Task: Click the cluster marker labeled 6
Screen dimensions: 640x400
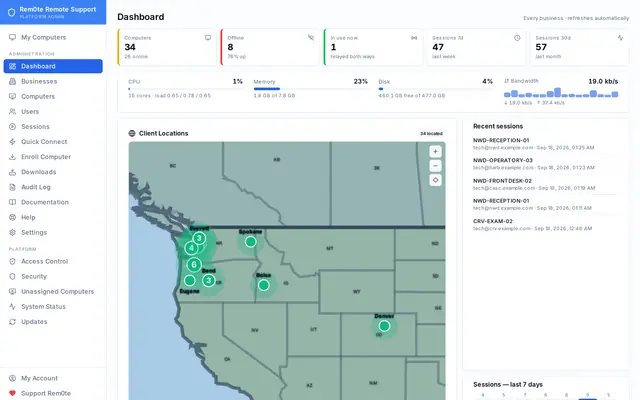Action: [x=194, y=264]
